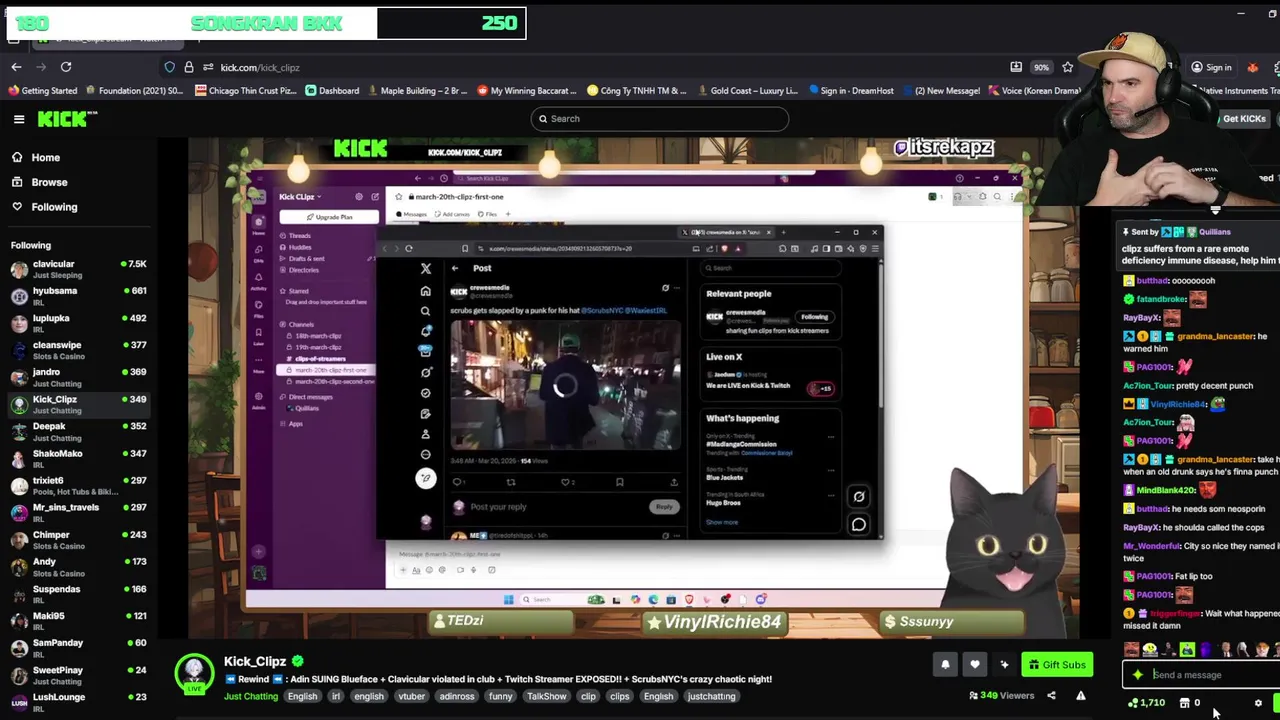Open Mr_sins_travels channel

78,512
